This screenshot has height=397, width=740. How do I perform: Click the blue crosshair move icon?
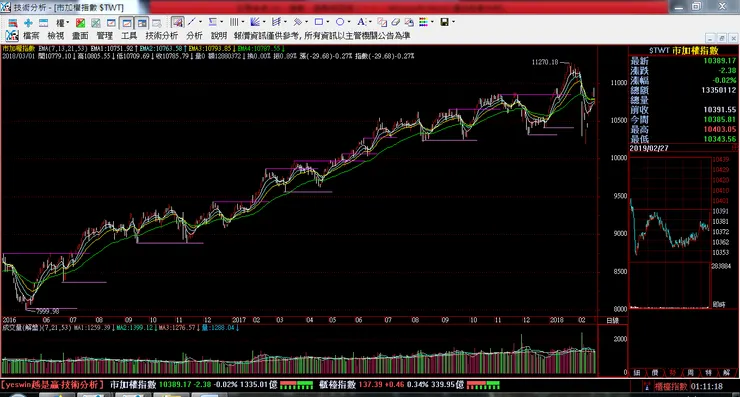coord(28,23)
